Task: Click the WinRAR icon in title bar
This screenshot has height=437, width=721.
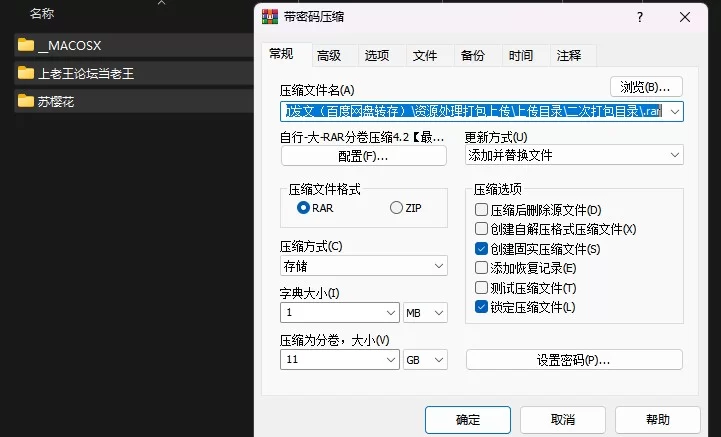Action: coord(268,17)
